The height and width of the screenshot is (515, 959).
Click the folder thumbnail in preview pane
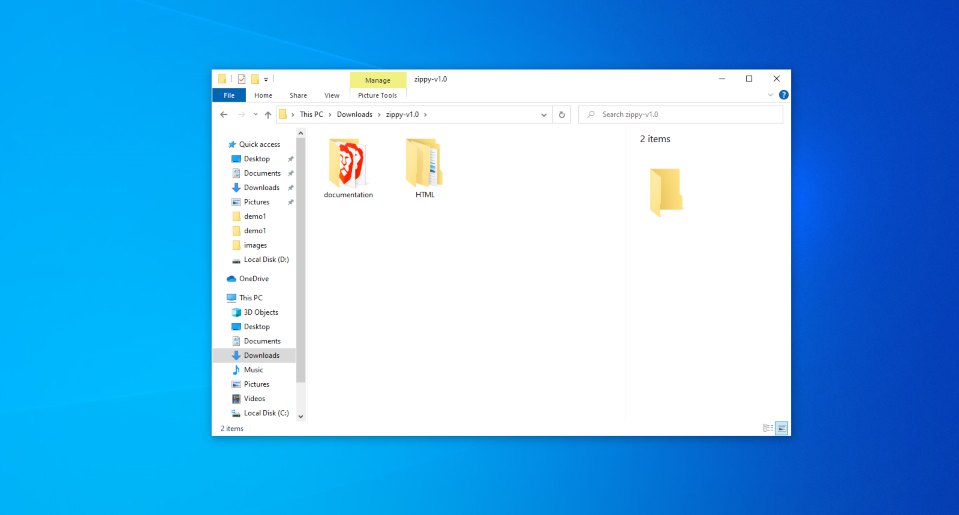665,191
